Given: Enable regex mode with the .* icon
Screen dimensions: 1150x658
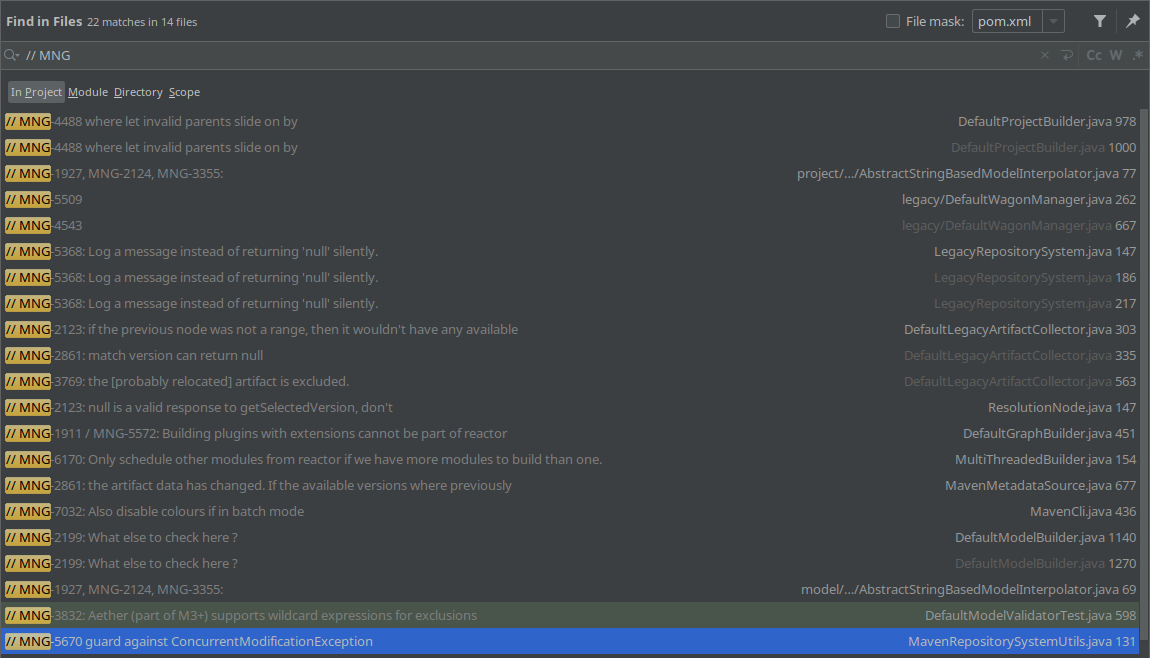Looking at the screenshot, I should point(1136,55).
